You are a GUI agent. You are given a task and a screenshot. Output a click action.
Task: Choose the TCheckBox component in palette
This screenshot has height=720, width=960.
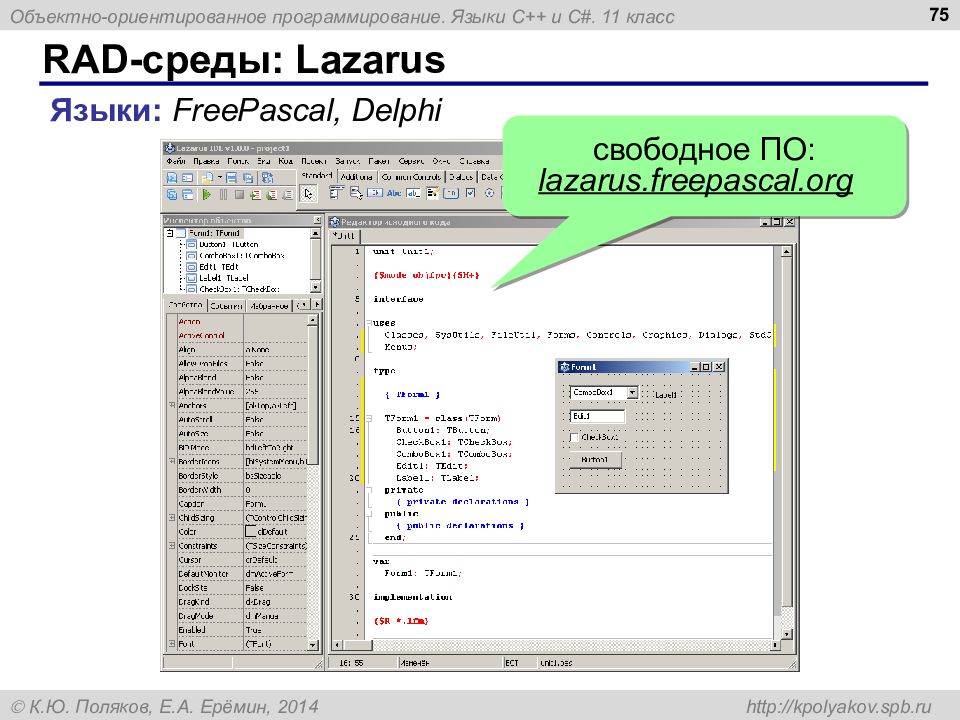pos(470,193)
